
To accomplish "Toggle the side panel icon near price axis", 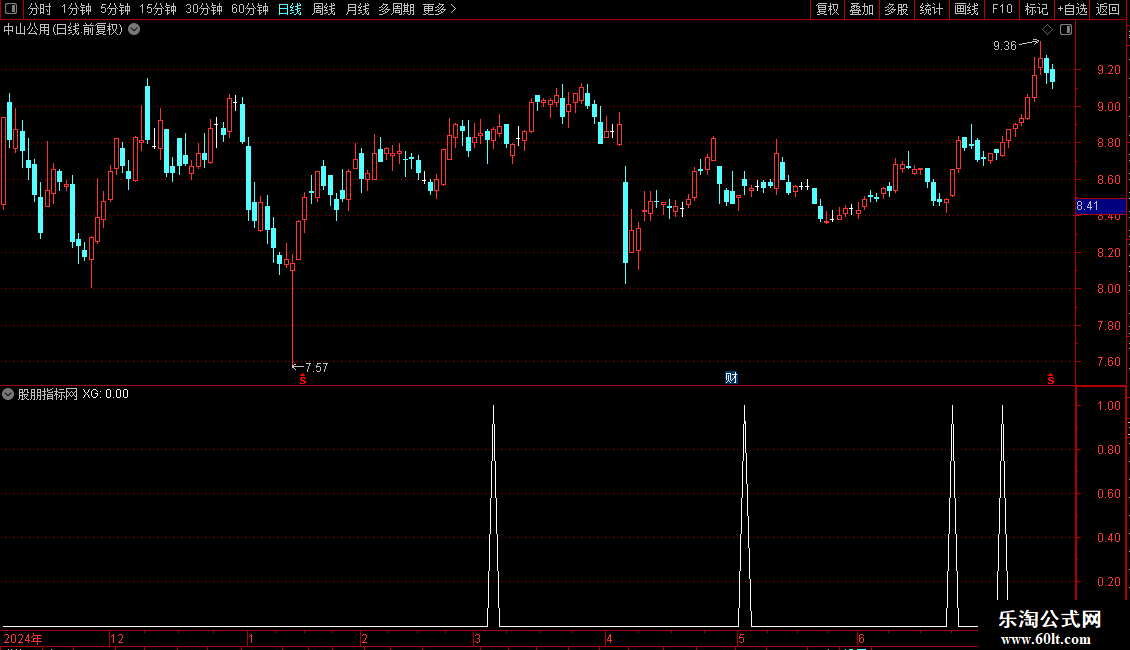I will pos(1066,30).
